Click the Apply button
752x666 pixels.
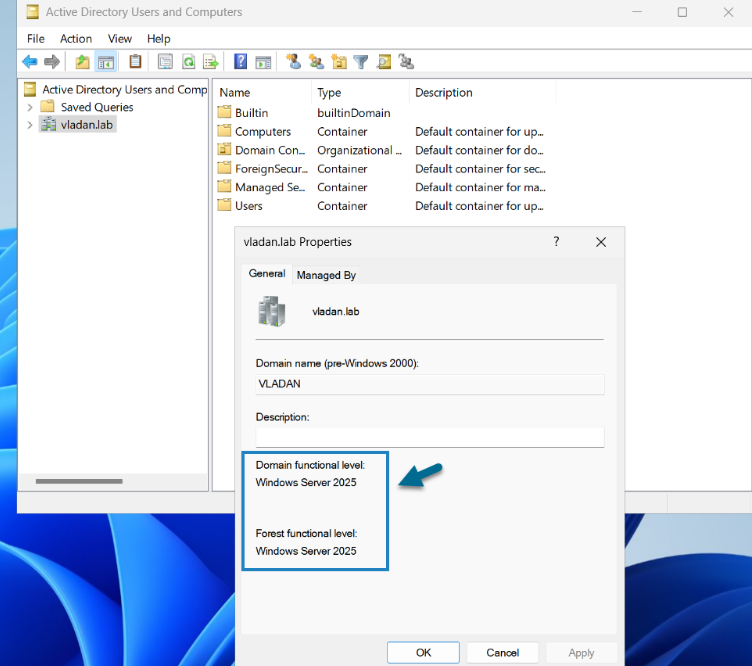581,653
